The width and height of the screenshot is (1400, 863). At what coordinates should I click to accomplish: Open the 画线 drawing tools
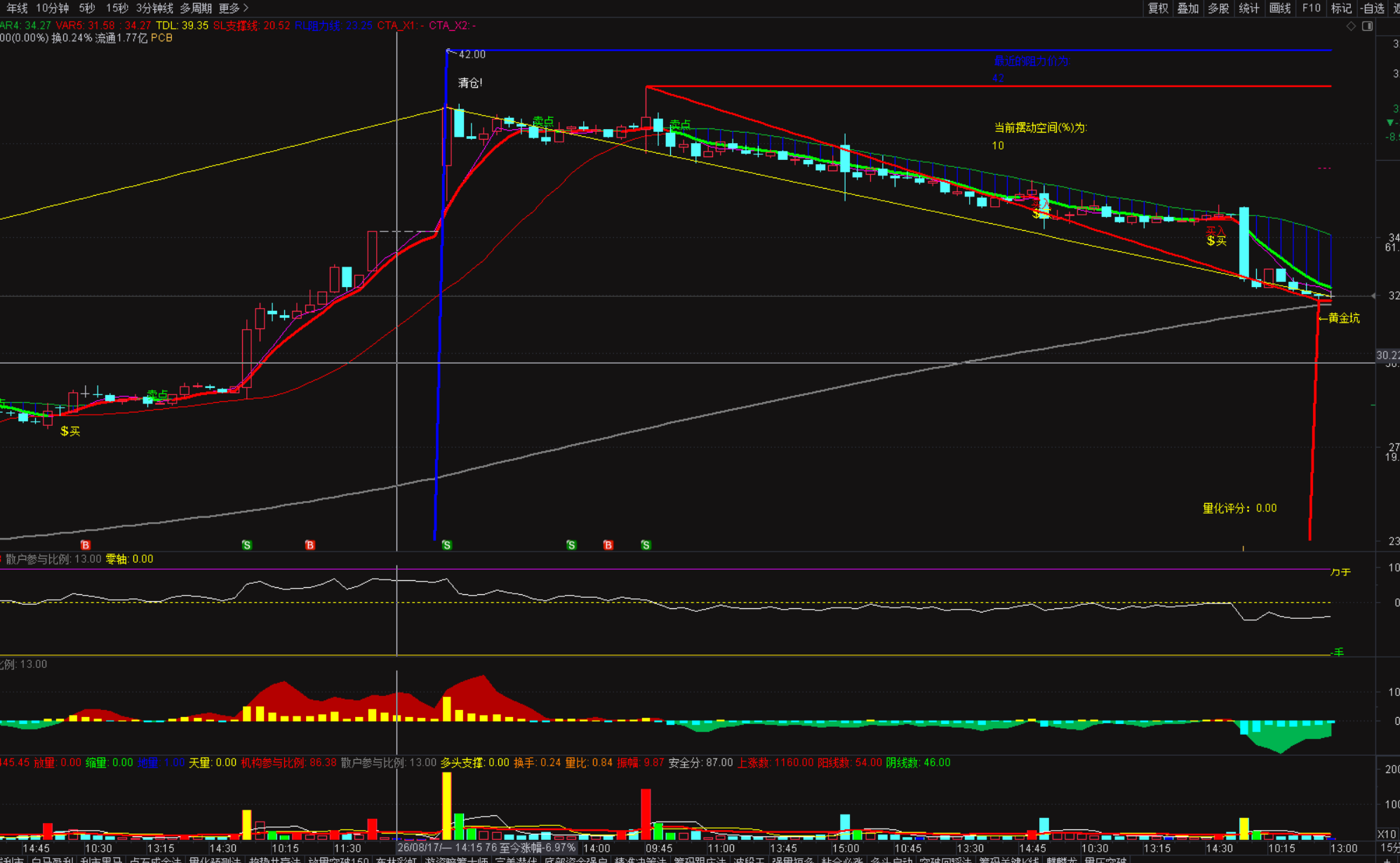point(1280,8)
